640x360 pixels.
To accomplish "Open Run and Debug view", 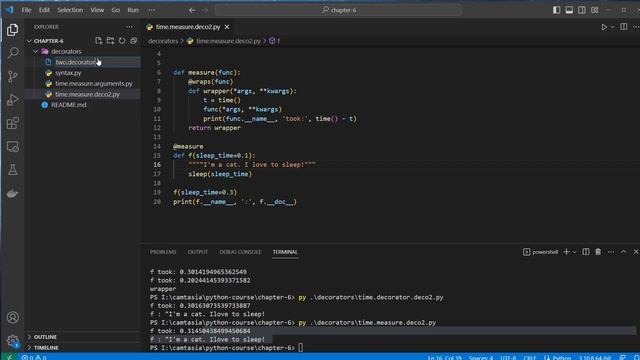I will pos(13,100).
